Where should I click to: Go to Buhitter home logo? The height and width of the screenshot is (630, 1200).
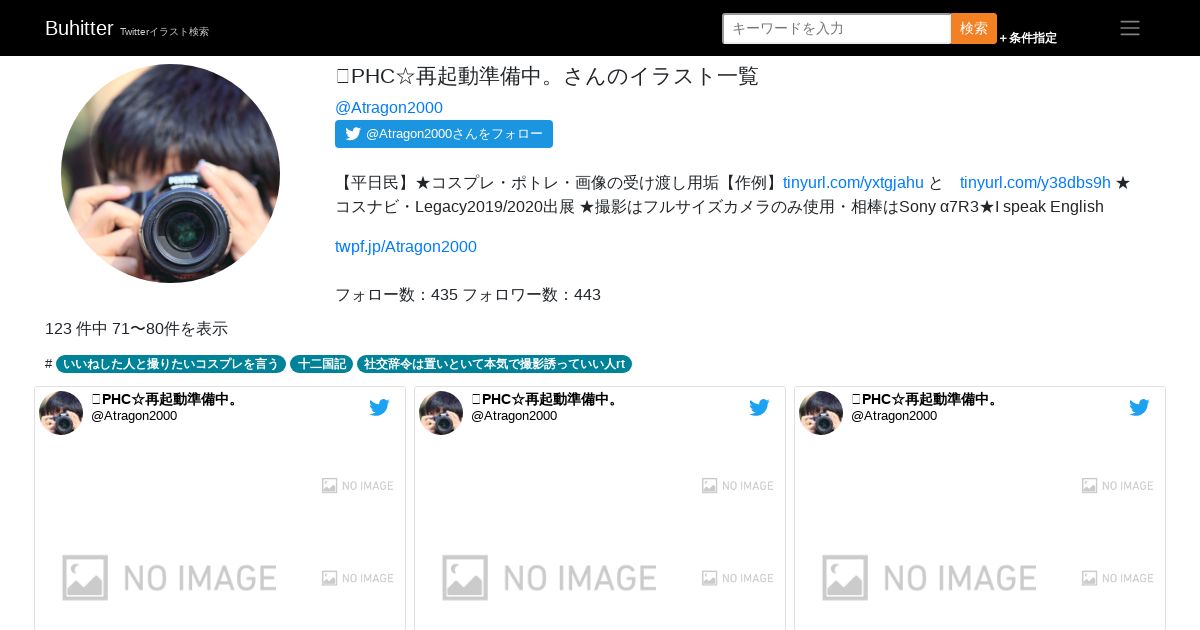pos(79,28)
